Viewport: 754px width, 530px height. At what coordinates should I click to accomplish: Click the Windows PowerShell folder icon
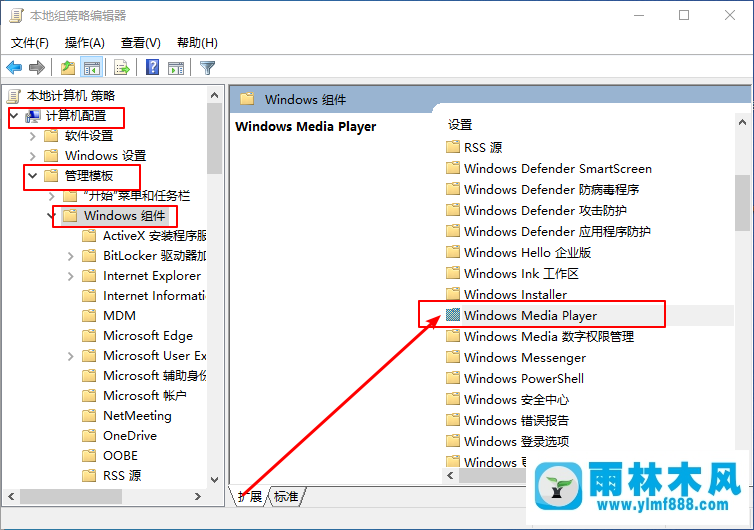[453, 378]
